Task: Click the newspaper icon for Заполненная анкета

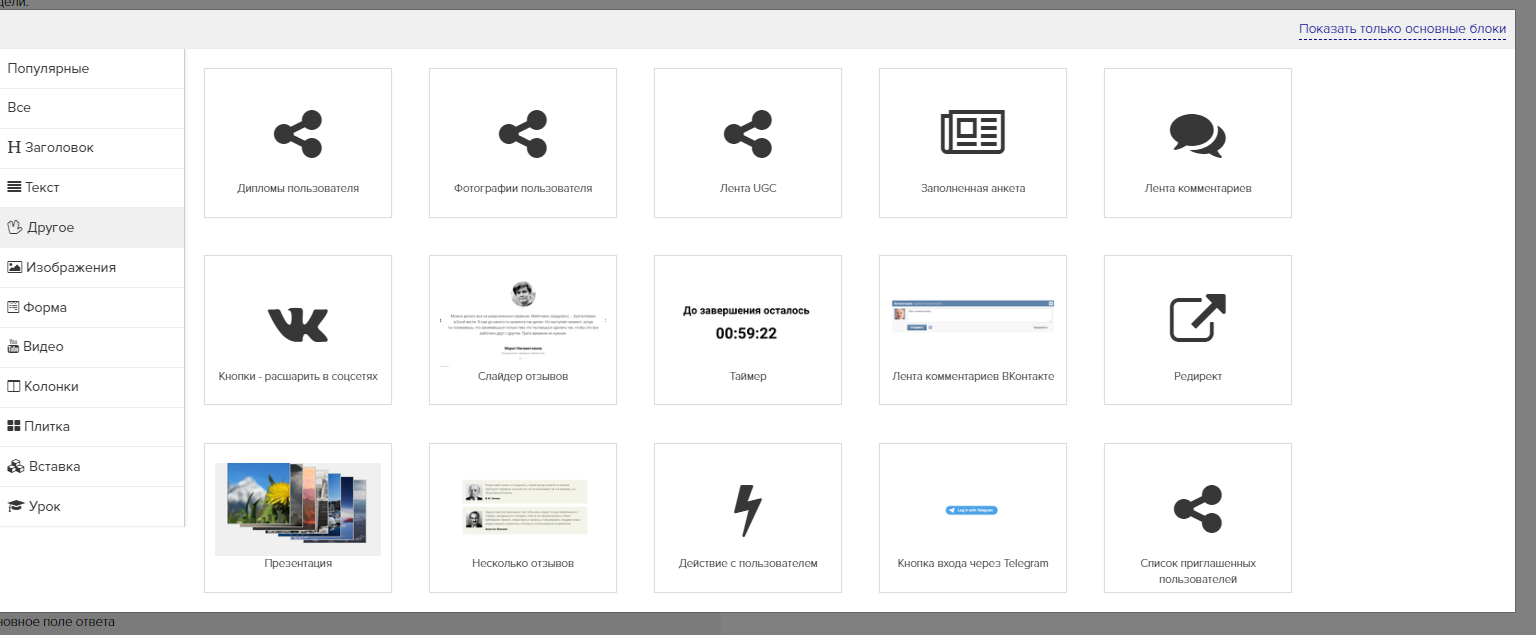Action: [x=972, y=133]
